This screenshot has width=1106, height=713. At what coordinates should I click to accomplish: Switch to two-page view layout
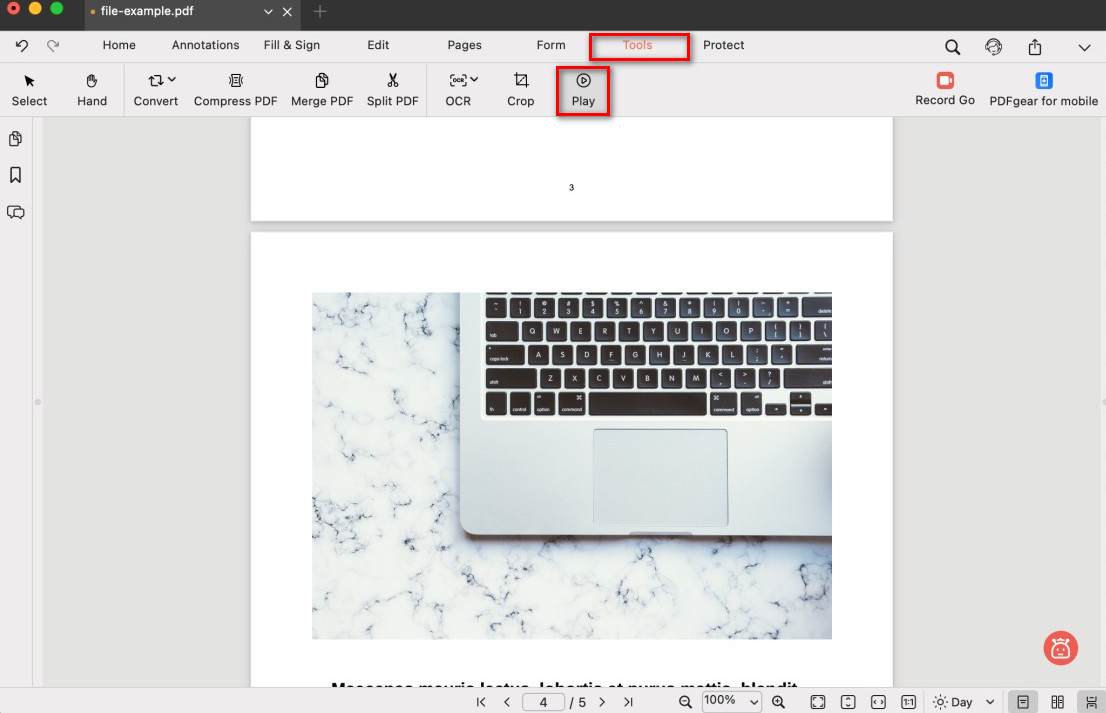(x=1057, y=702)
